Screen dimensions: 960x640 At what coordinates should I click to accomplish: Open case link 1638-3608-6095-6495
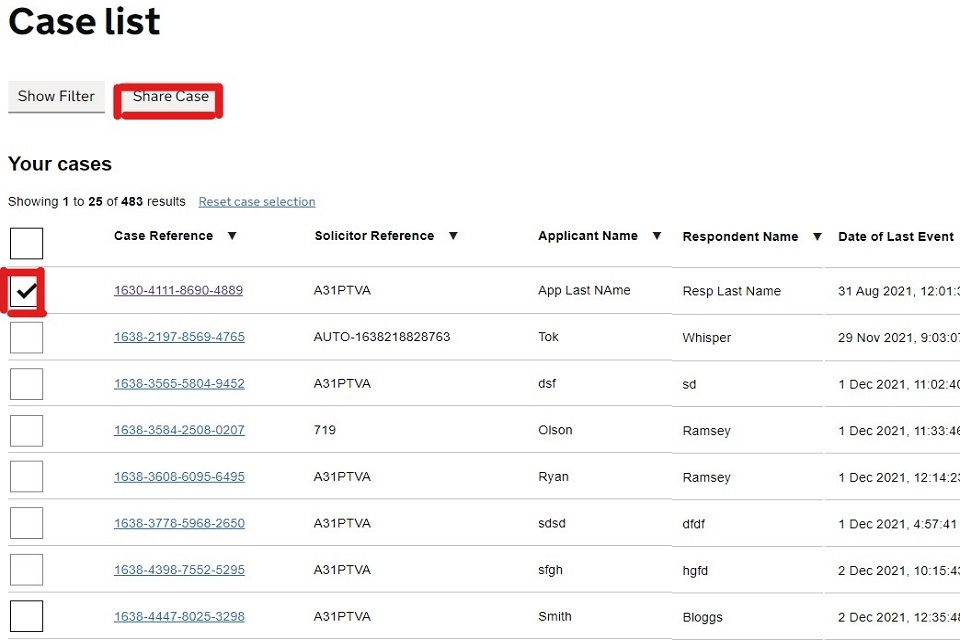point(179,477)
